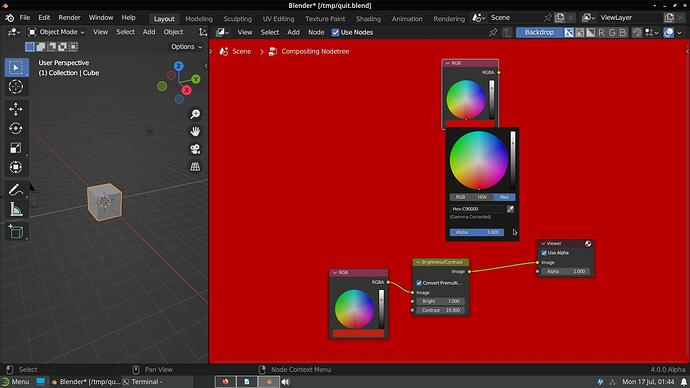Select the Measure tool
The height and width of the screenshot is (388, 690).
coord(16,209)
